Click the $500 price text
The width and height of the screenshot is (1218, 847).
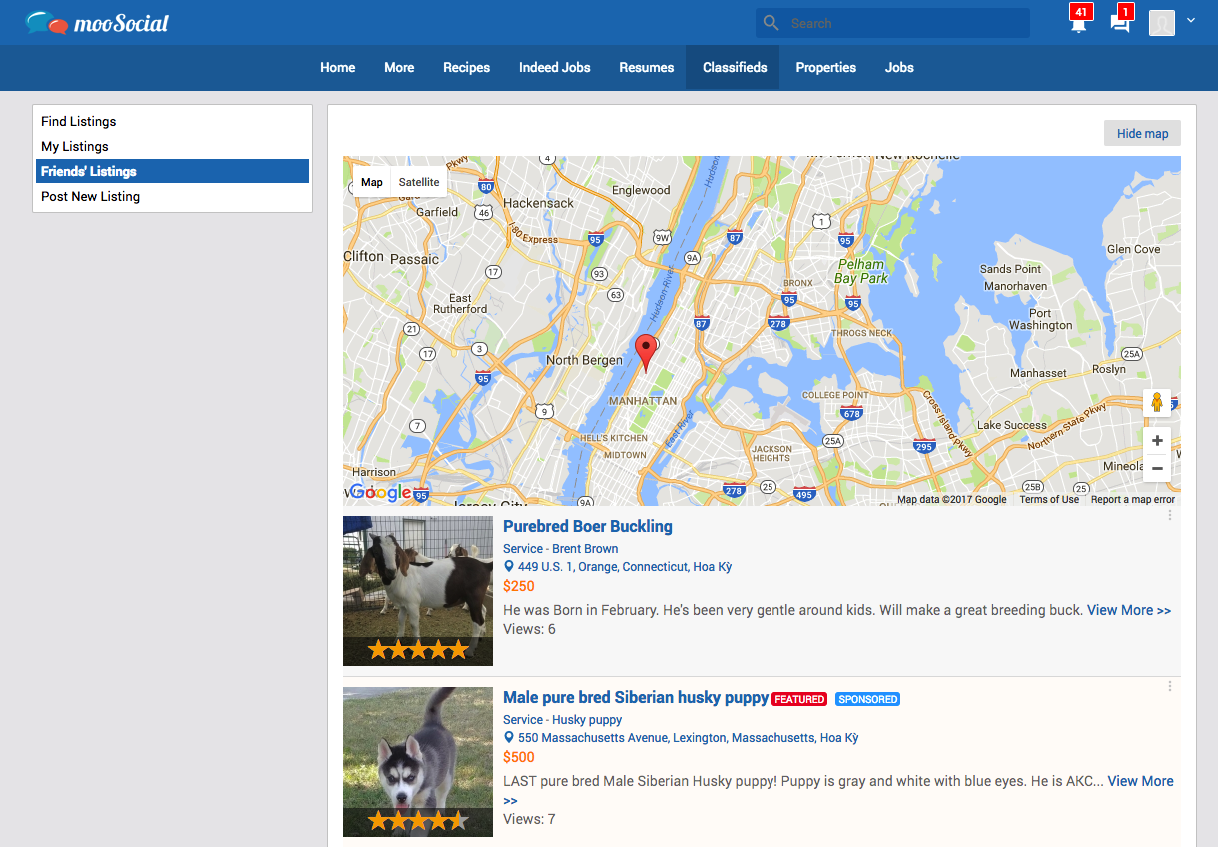pos(519,757)
